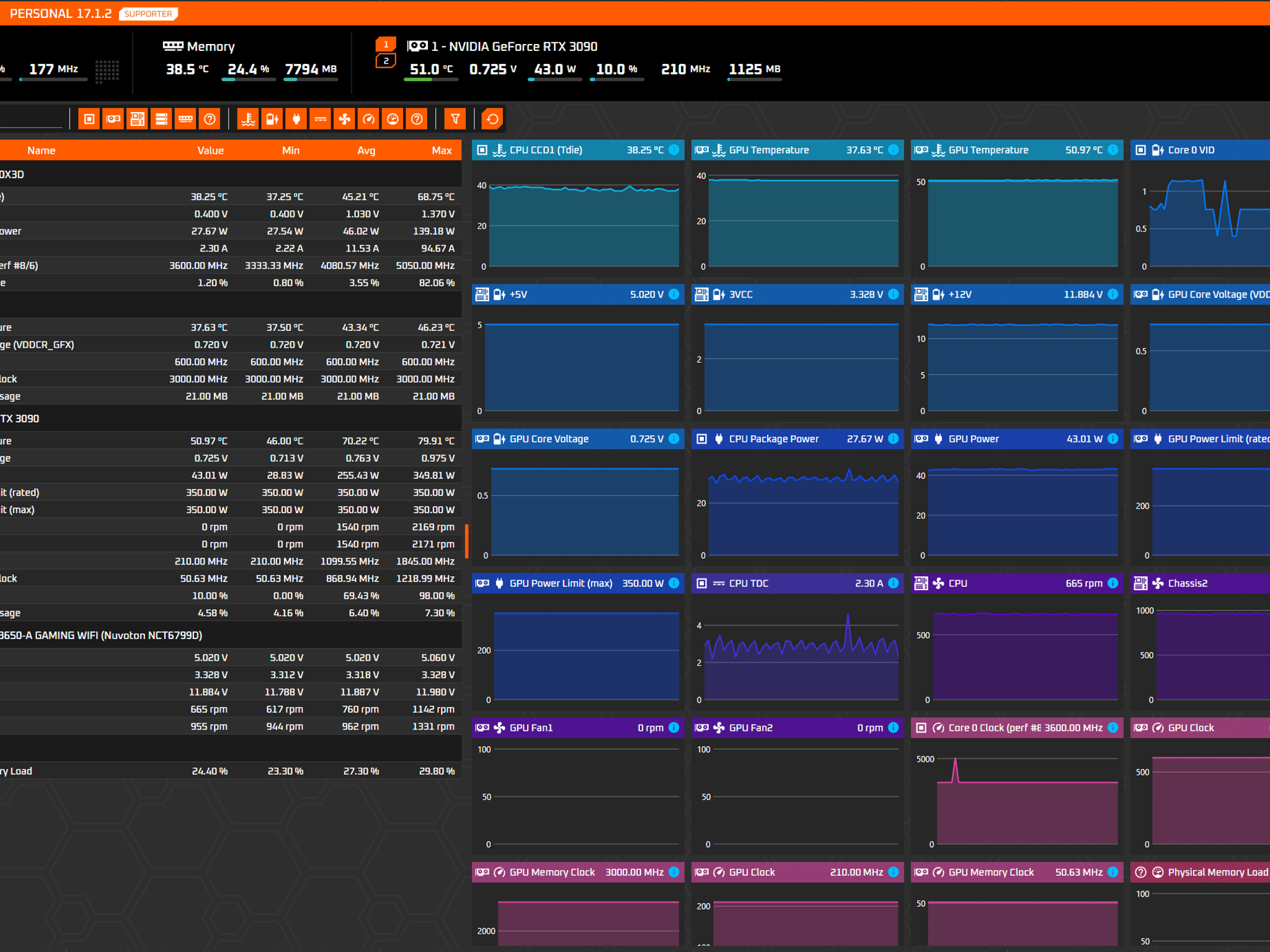1270x952 pixels.
Task: Collapse the GAMING WIFI (Nuvoton NCT6799D) group row
Action: (x=231, y=635)
